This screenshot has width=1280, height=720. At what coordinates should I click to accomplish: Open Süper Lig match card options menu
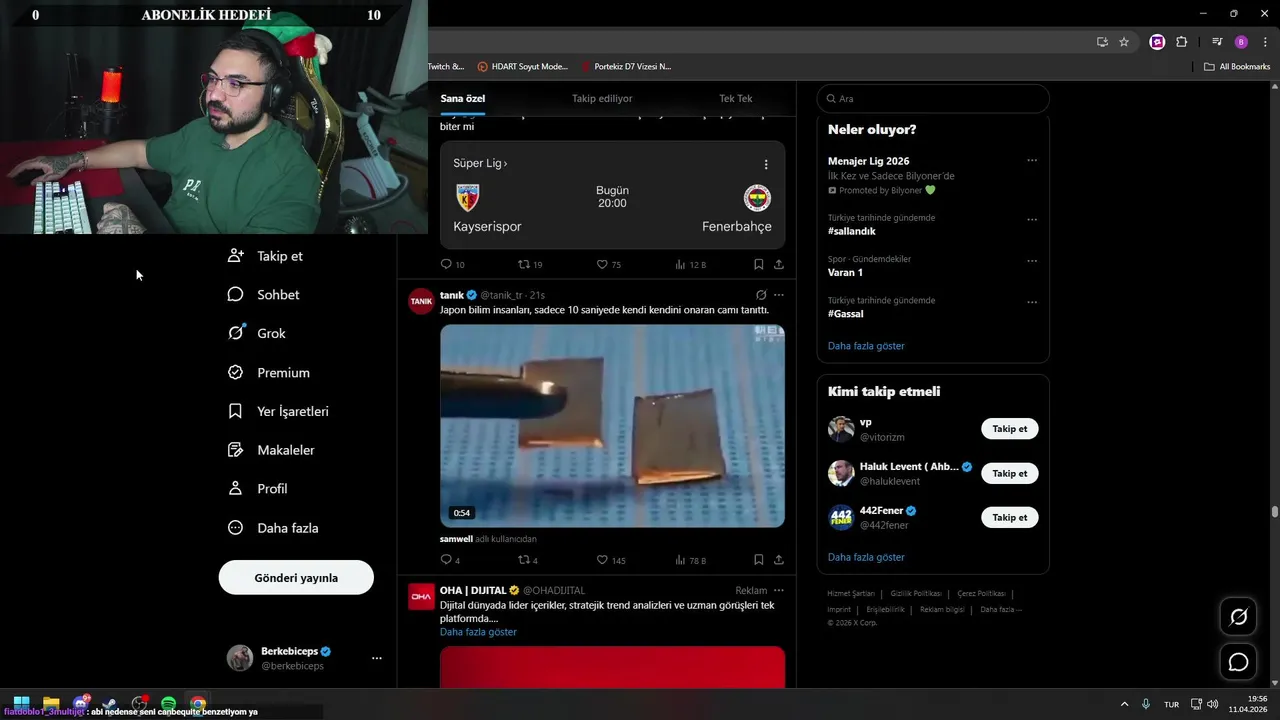coord(766,164)
